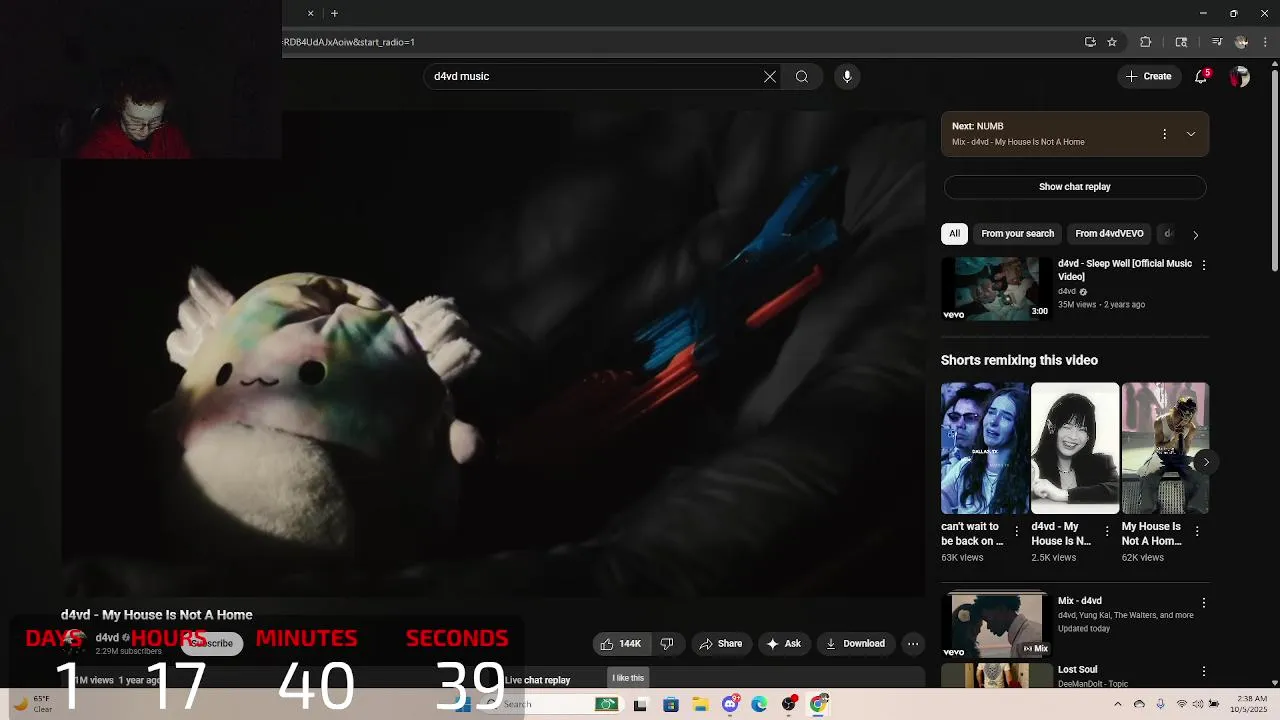Start voice search with the microphone
The width and height of the screenshot is (1280, 720).
pyautogui.click(x=847, y=76)
